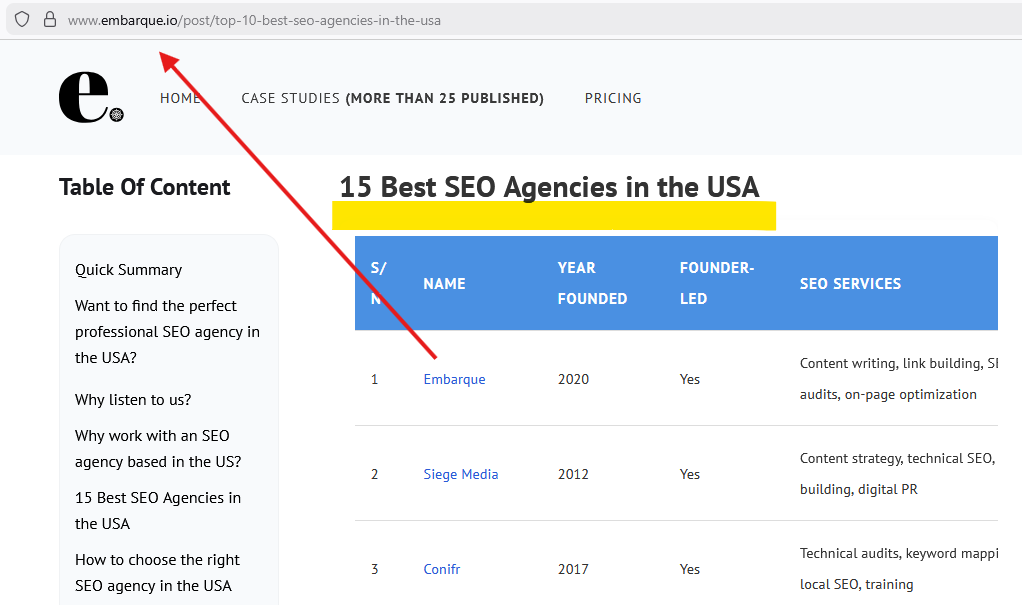Visit the Siege Media agency link
The image size is (1022, 605).
click(460, 474)
